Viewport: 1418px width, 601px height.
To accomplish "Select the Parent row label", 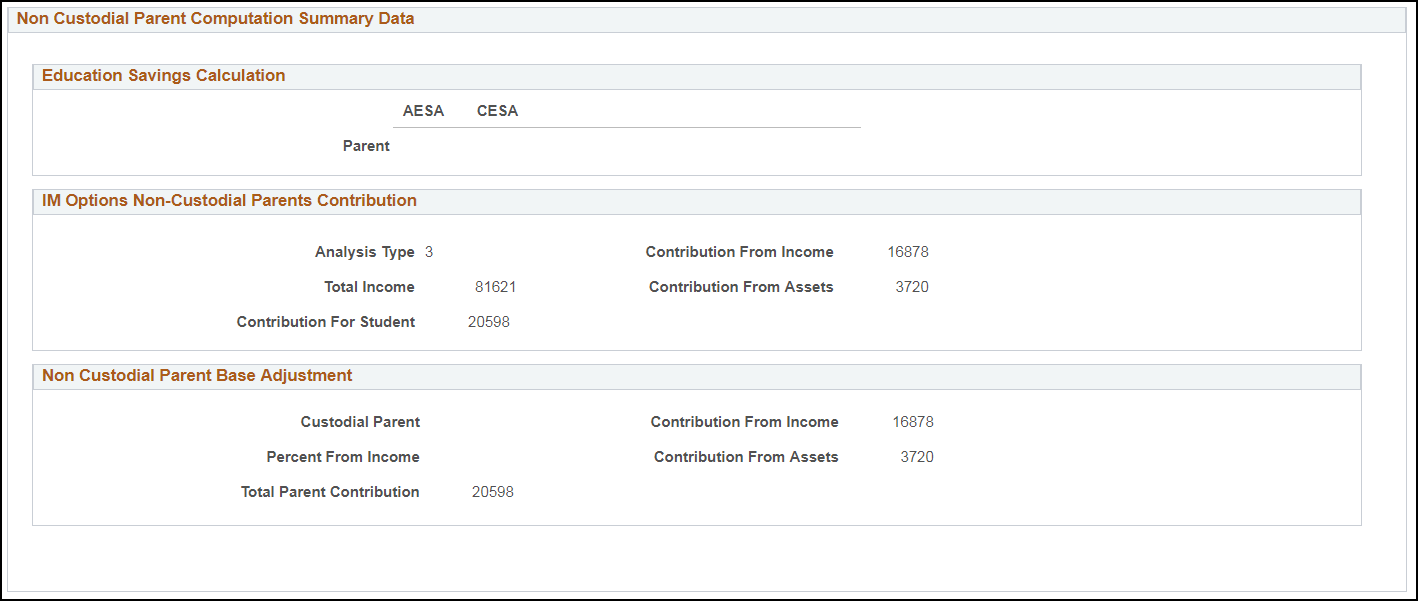I will tap(366, 146).
